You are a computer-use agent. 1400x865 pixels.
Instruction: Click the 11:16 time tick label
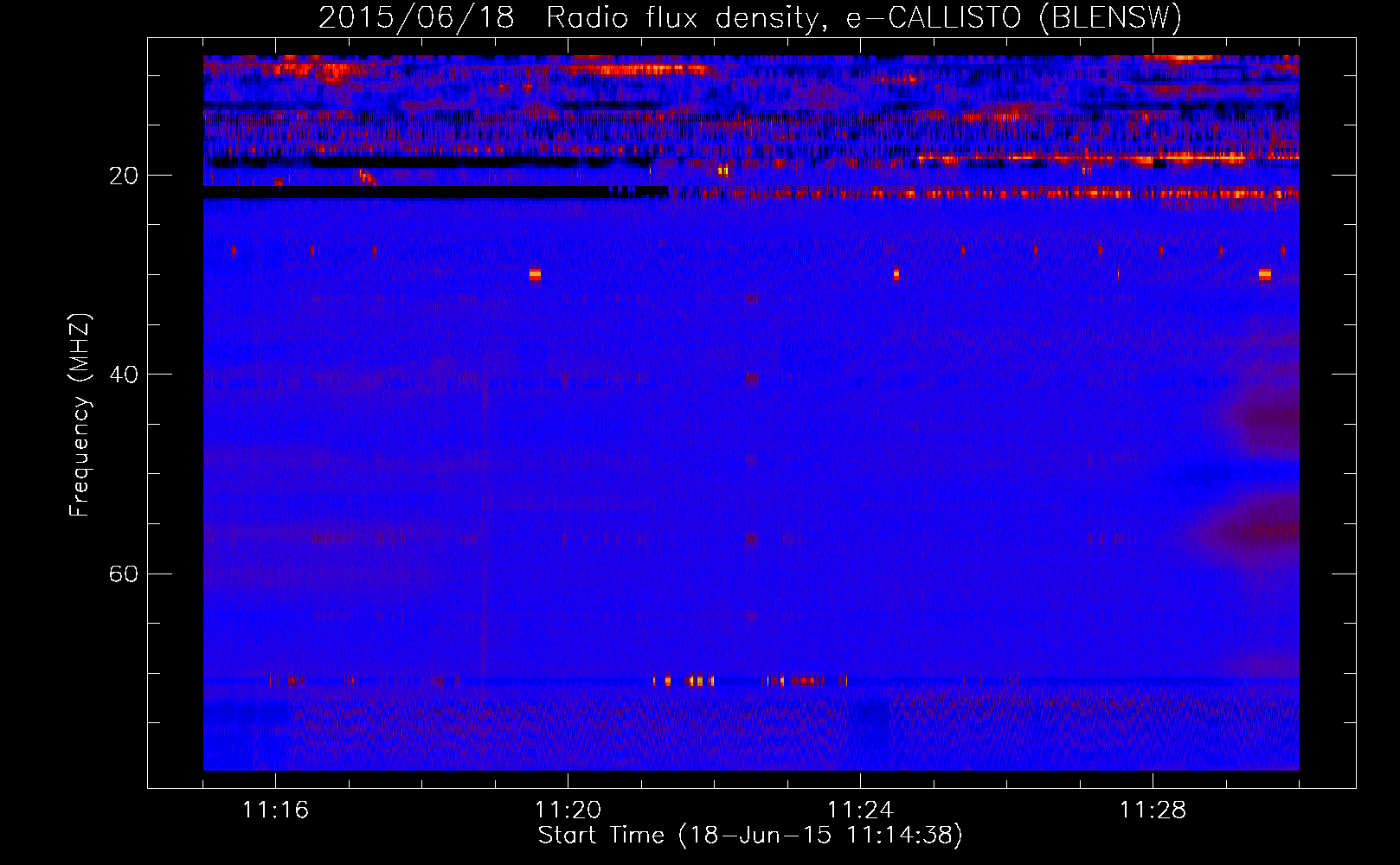click(x=275, y=811)
